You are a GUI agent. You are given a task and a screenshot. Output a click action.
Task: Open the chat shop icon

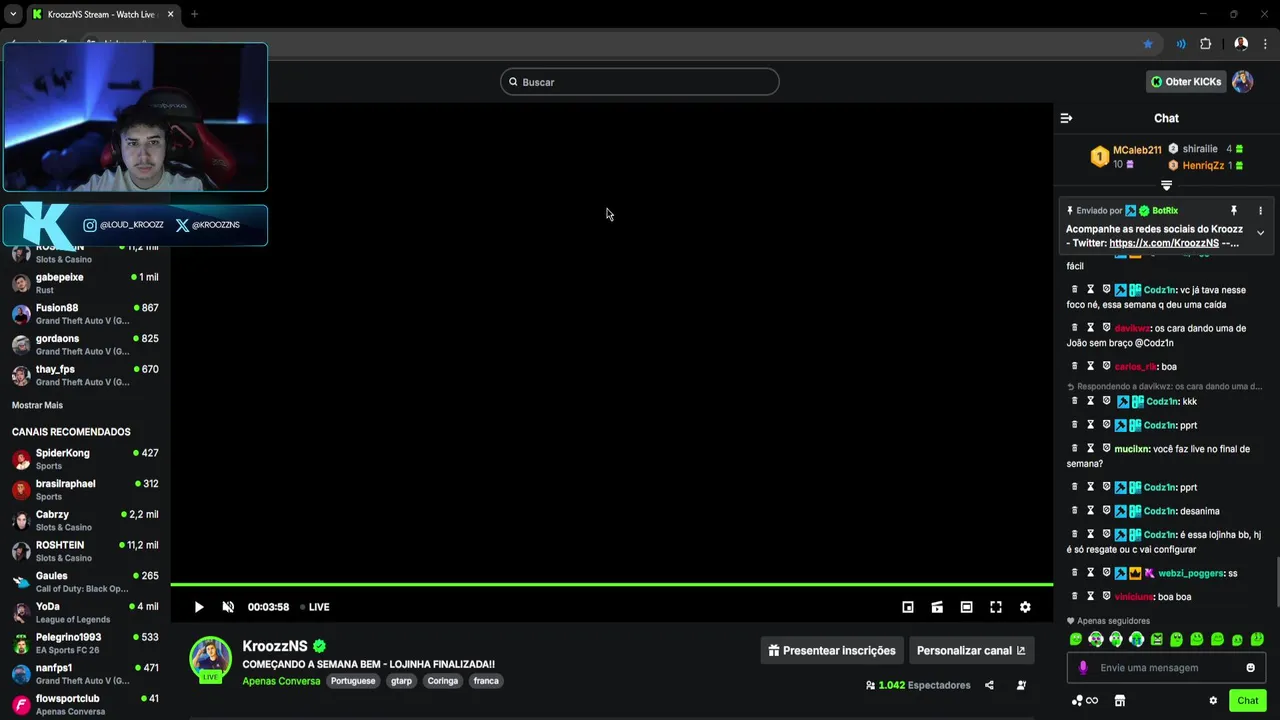pyautogui.click(x=1120, y=701)
